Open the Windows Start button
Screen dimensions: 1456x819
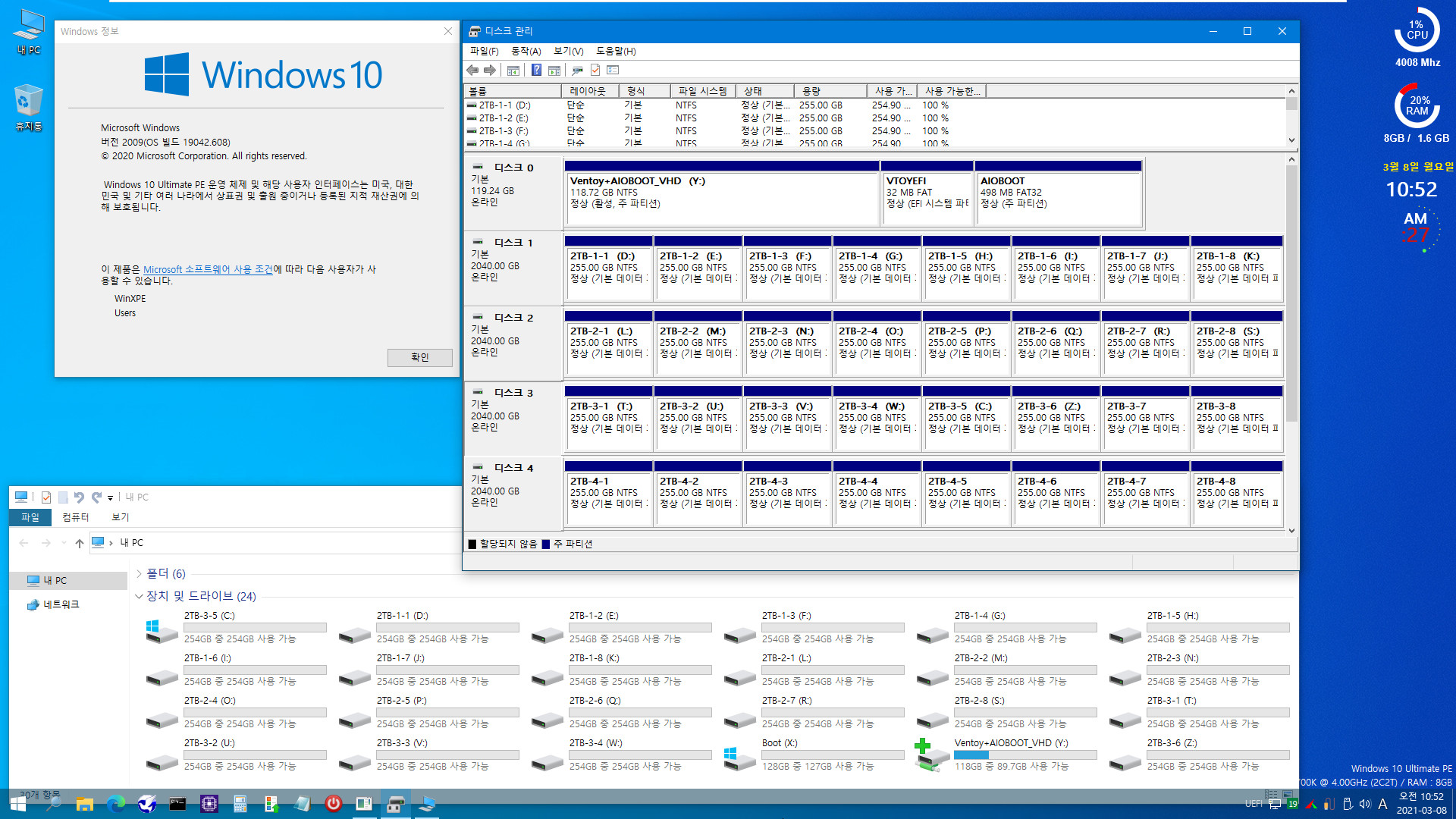17,804
